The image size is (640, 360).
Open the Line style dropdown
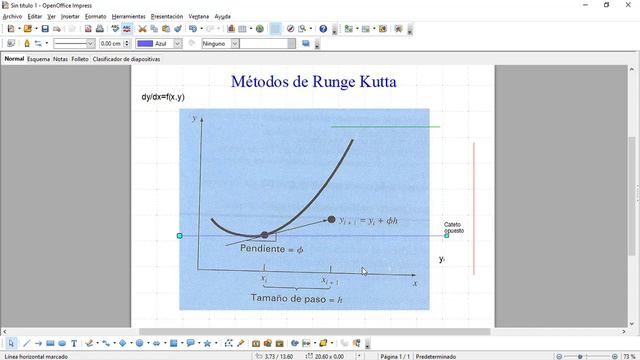point(91,43)
